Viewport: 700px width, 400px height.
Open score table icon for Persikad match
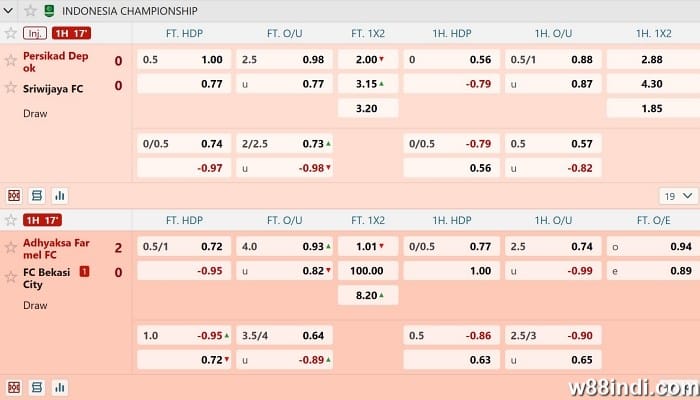(37, 195)
